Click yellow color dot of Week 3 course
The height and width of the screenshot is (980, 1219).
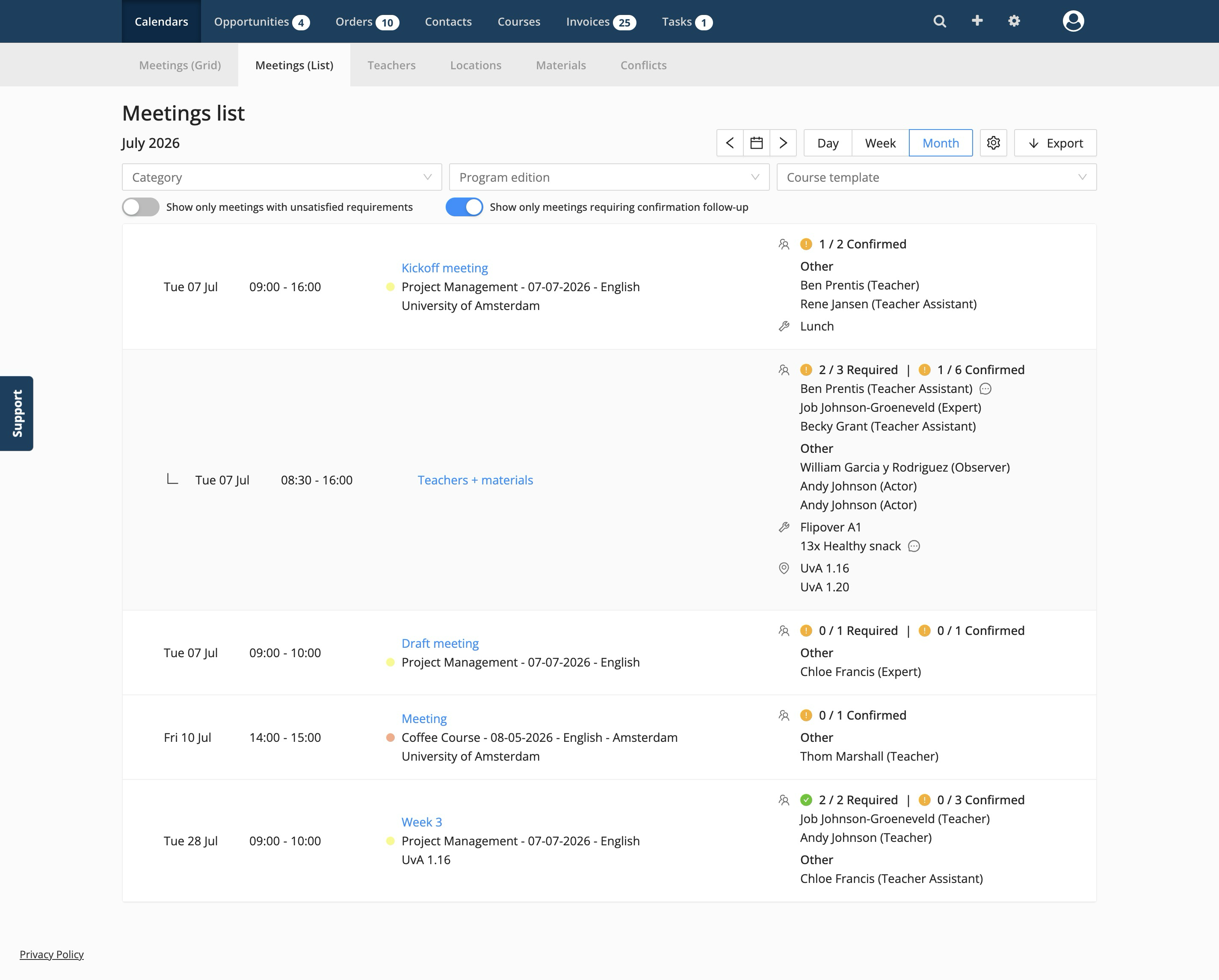tap(390, 841)
